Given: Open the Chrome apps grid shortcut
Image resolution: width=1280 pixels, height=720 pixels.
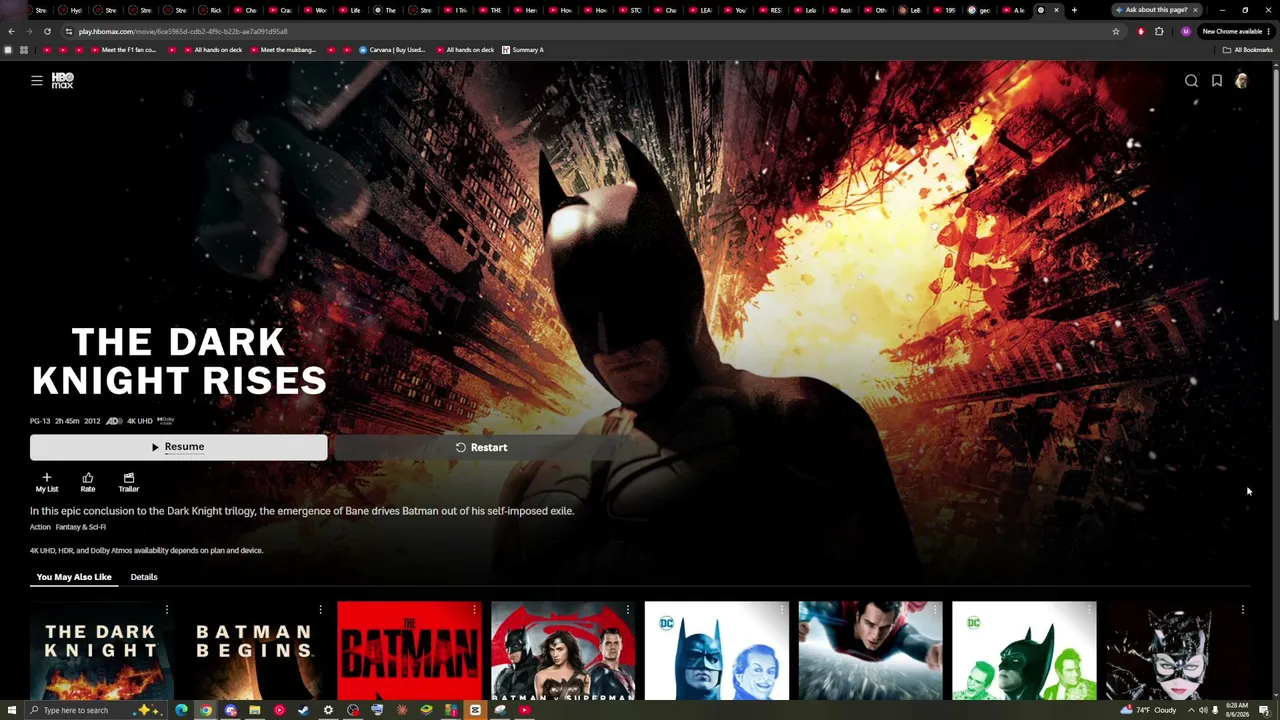Looking at the screenshot, I should (x=24, y=50).
